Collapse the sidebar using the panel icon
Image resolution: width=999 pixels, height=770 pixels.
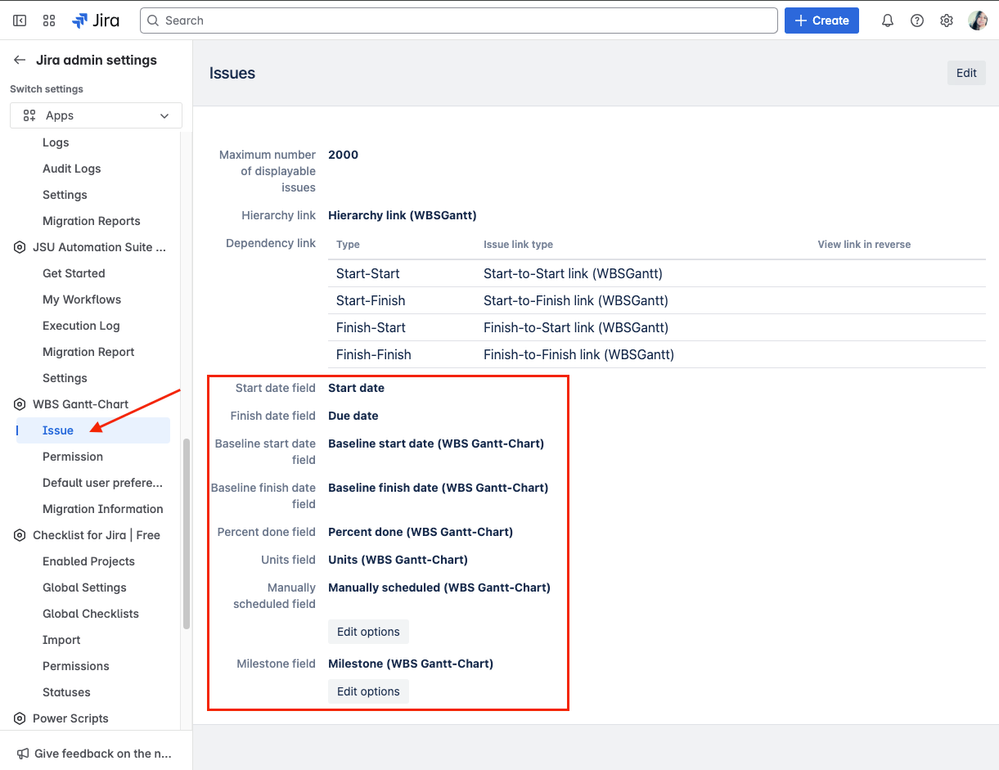click(20, 20)
